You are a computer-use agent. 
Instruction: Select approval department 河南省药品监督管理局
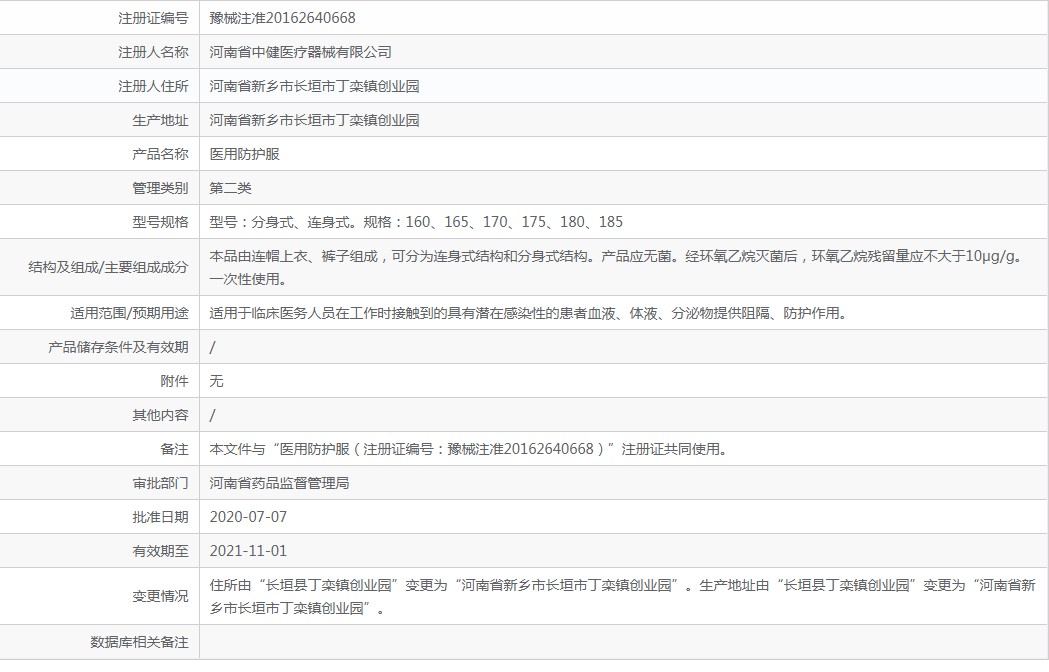click(x=279, y=483)
